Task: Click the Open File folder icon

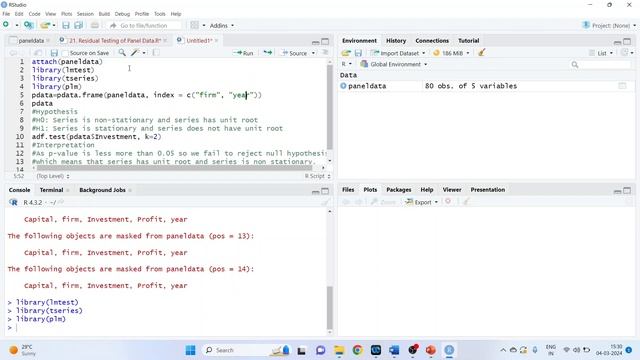Action: [45, 25]
